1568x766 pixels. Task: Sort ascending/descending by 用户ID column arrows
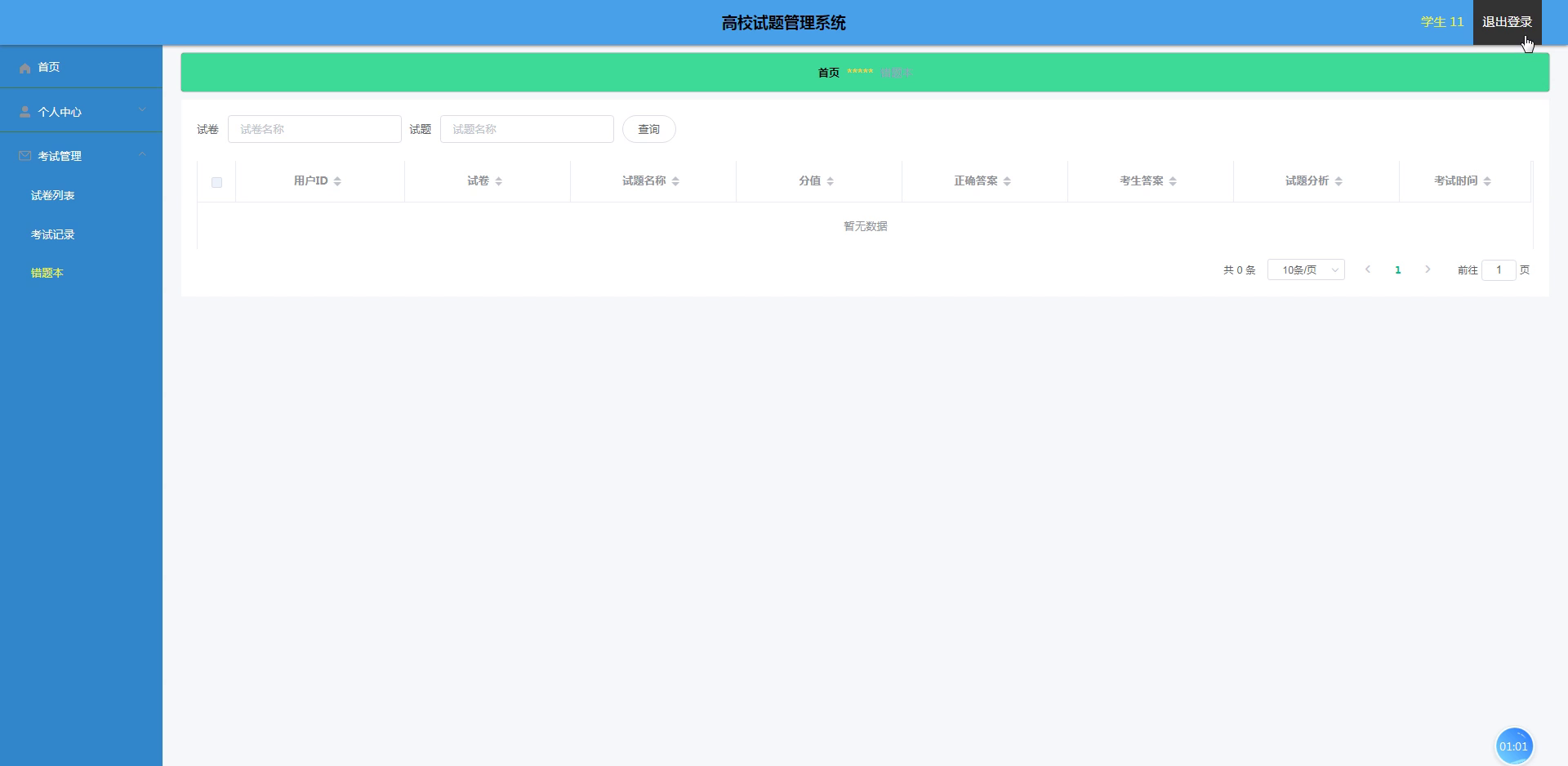(337, 181)
